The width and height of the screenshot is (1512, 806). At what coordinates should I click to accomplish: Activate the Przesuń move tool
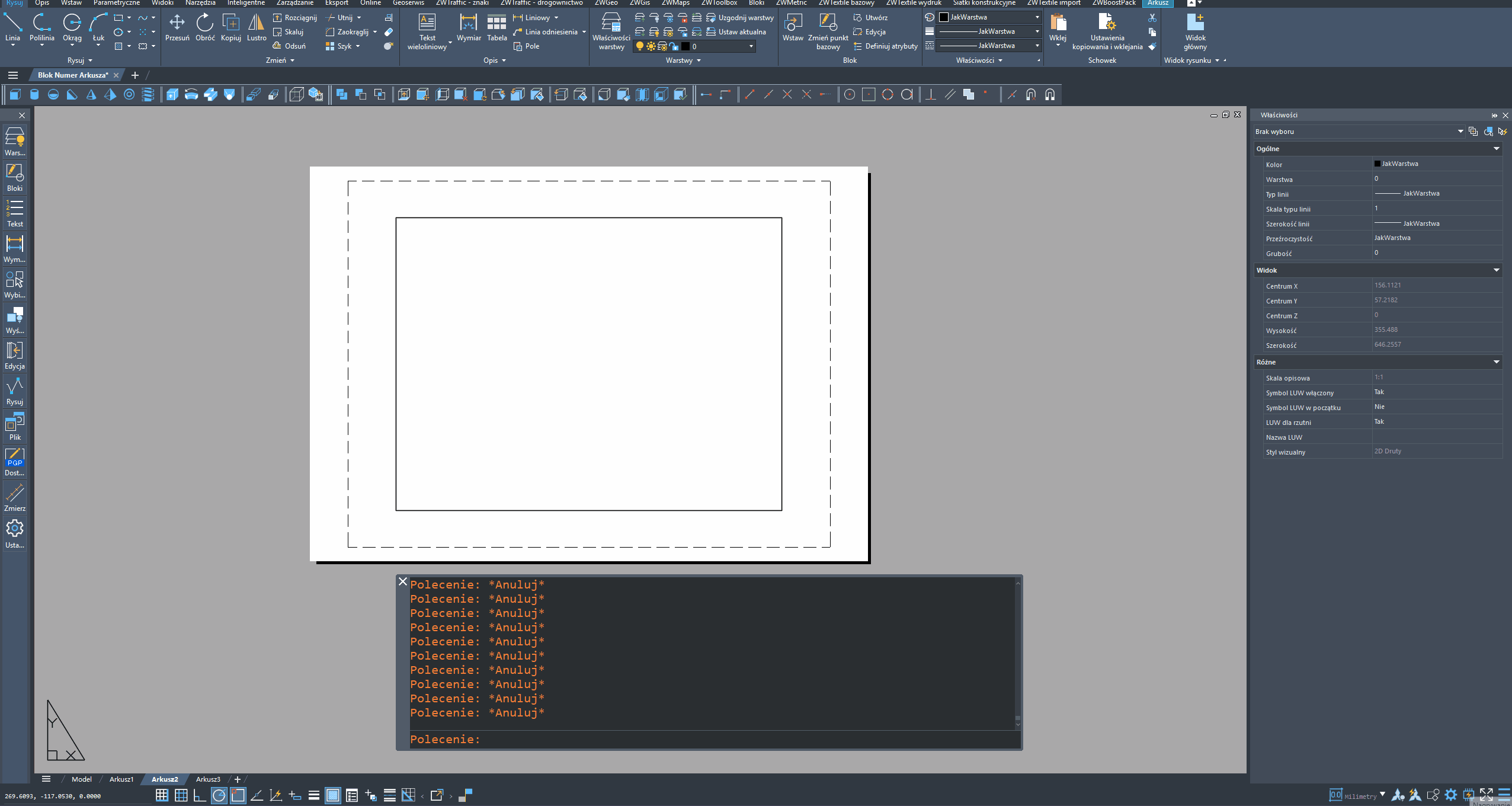(x=177, y=27)
